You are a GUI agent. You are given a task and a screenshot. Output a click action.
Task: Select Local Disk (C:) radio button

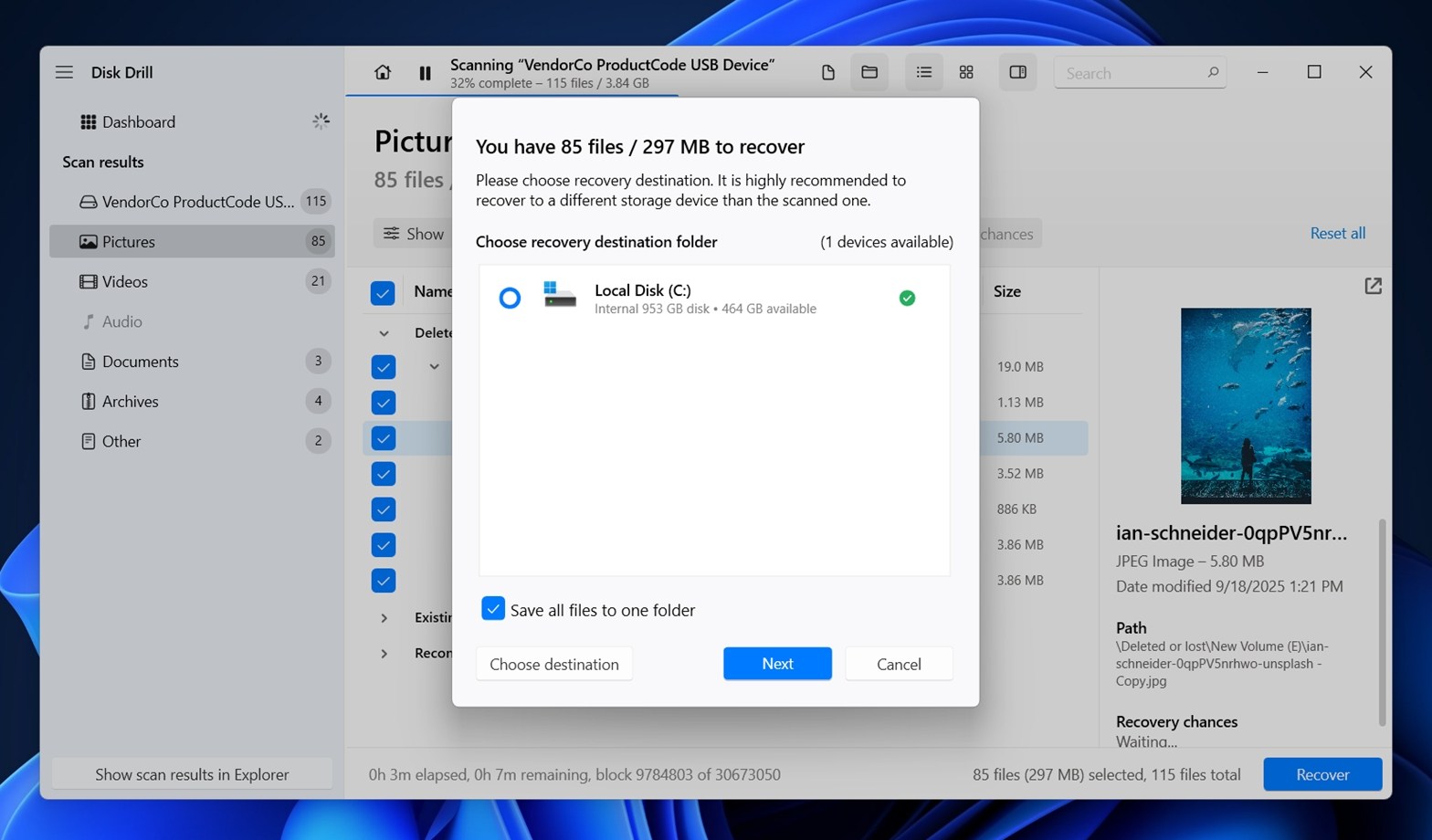point(510,298)
